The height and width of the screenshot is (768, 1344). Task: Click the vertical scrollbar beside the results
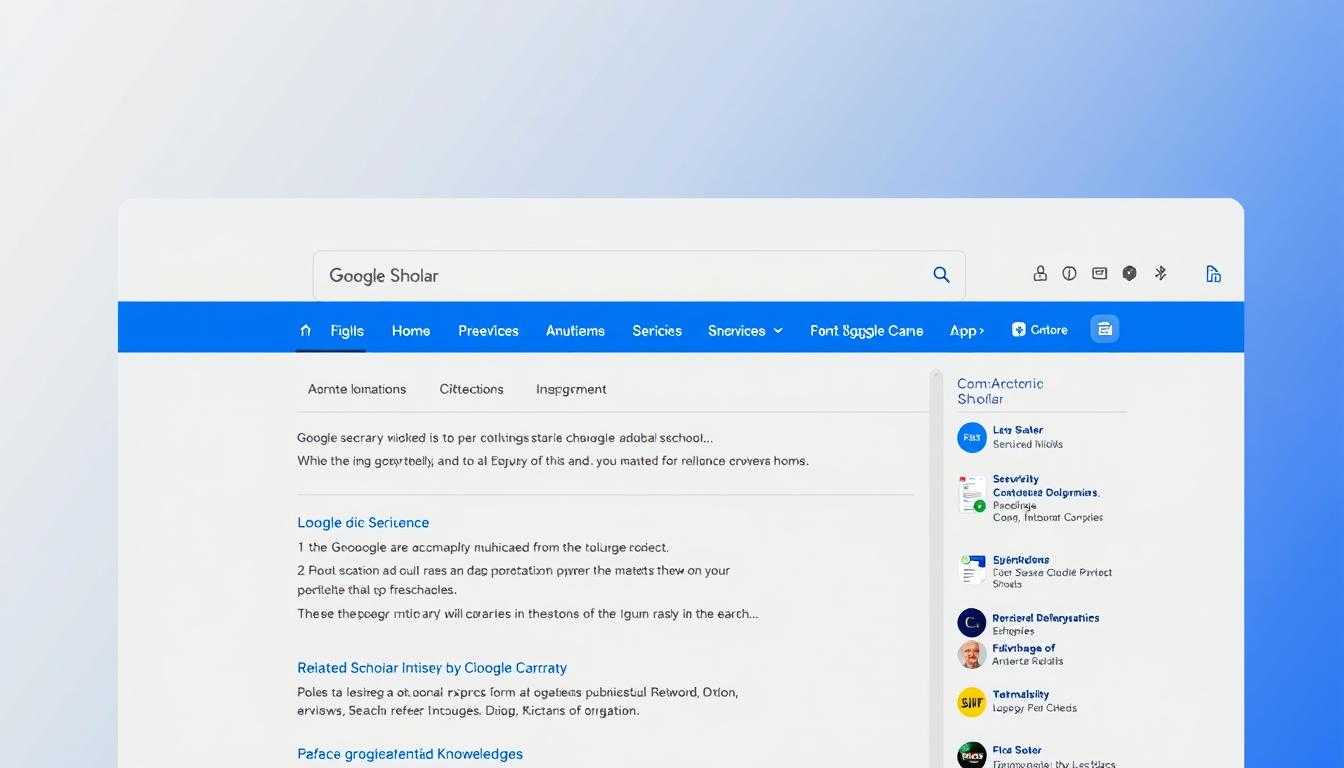[936, 568]
